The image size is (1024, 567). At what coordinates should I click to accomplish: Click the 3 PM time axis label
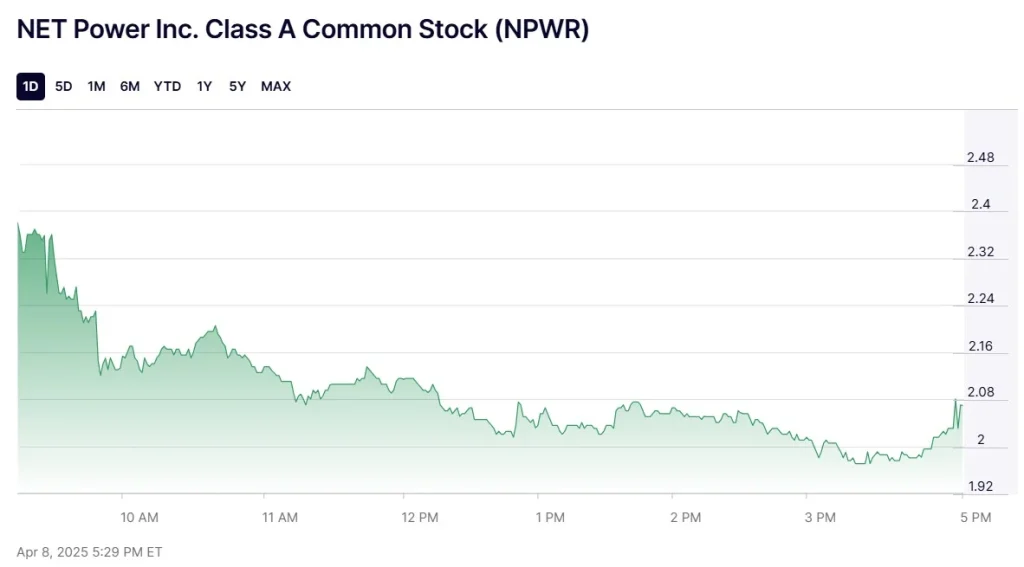[x=820, y=517]
